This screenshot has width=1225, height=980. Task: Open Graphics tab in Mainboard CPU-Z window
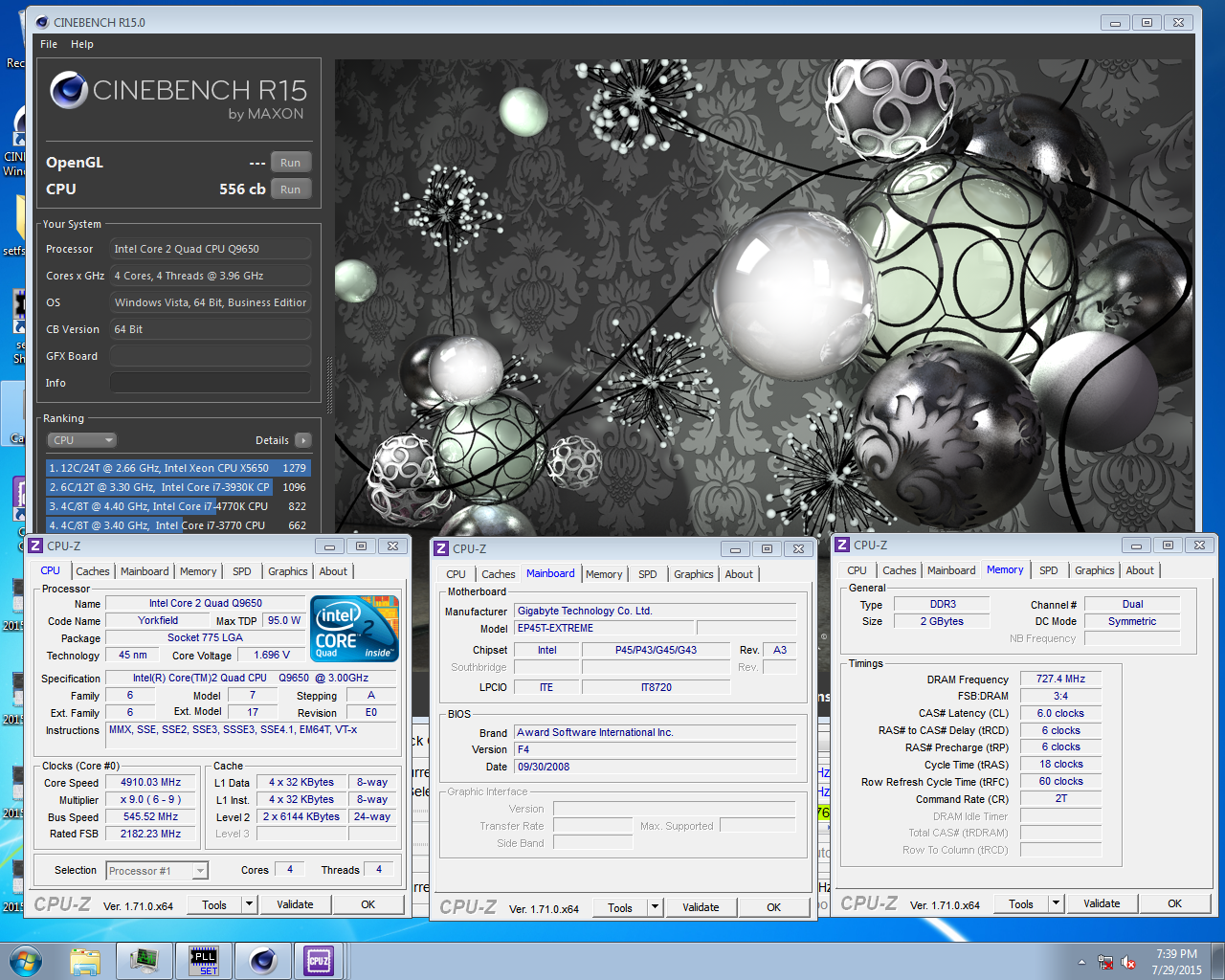click(x=694, y=574)
